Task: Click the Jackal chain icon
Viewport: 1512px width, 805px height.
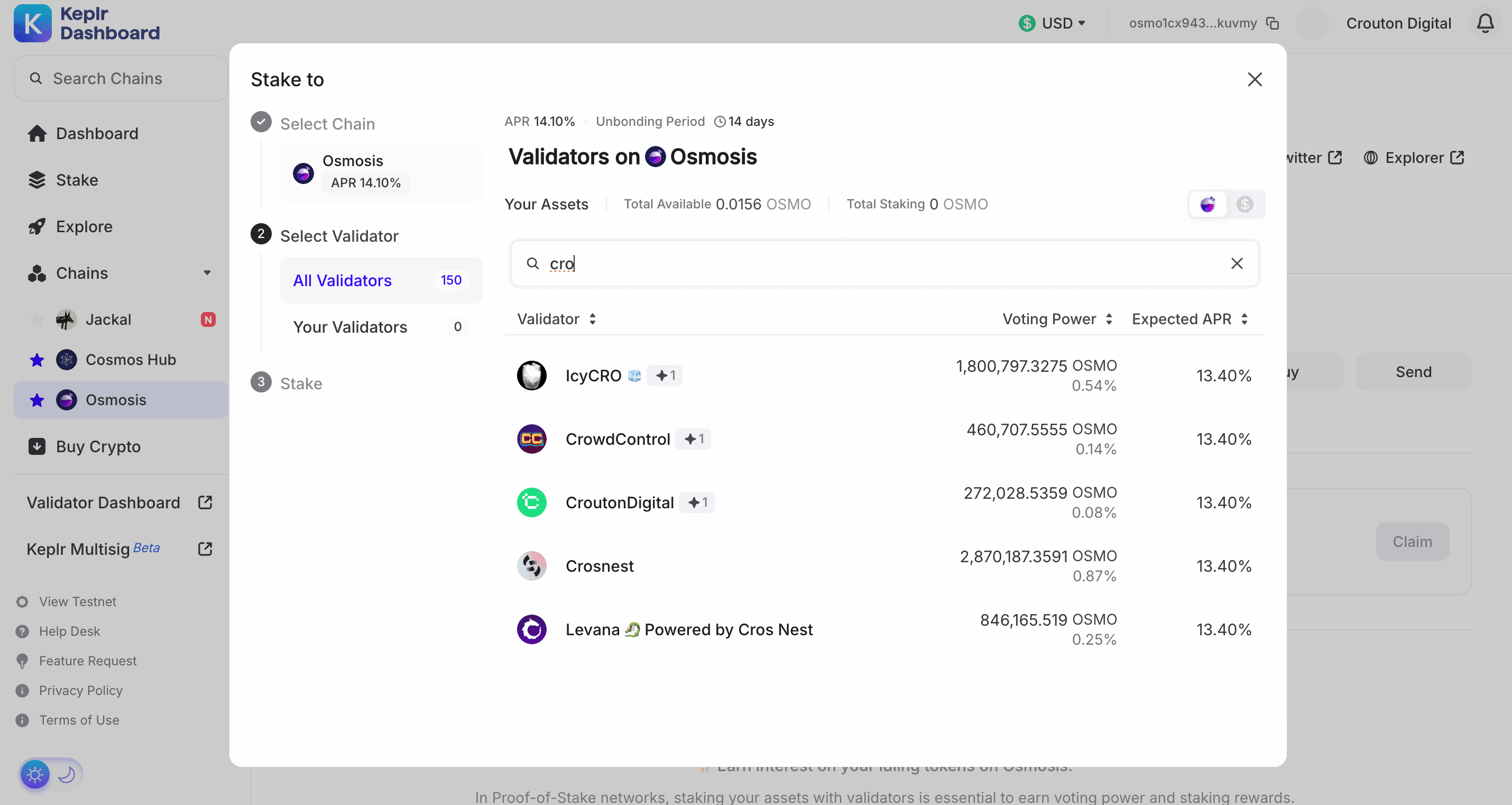Action: pos(65,320)
